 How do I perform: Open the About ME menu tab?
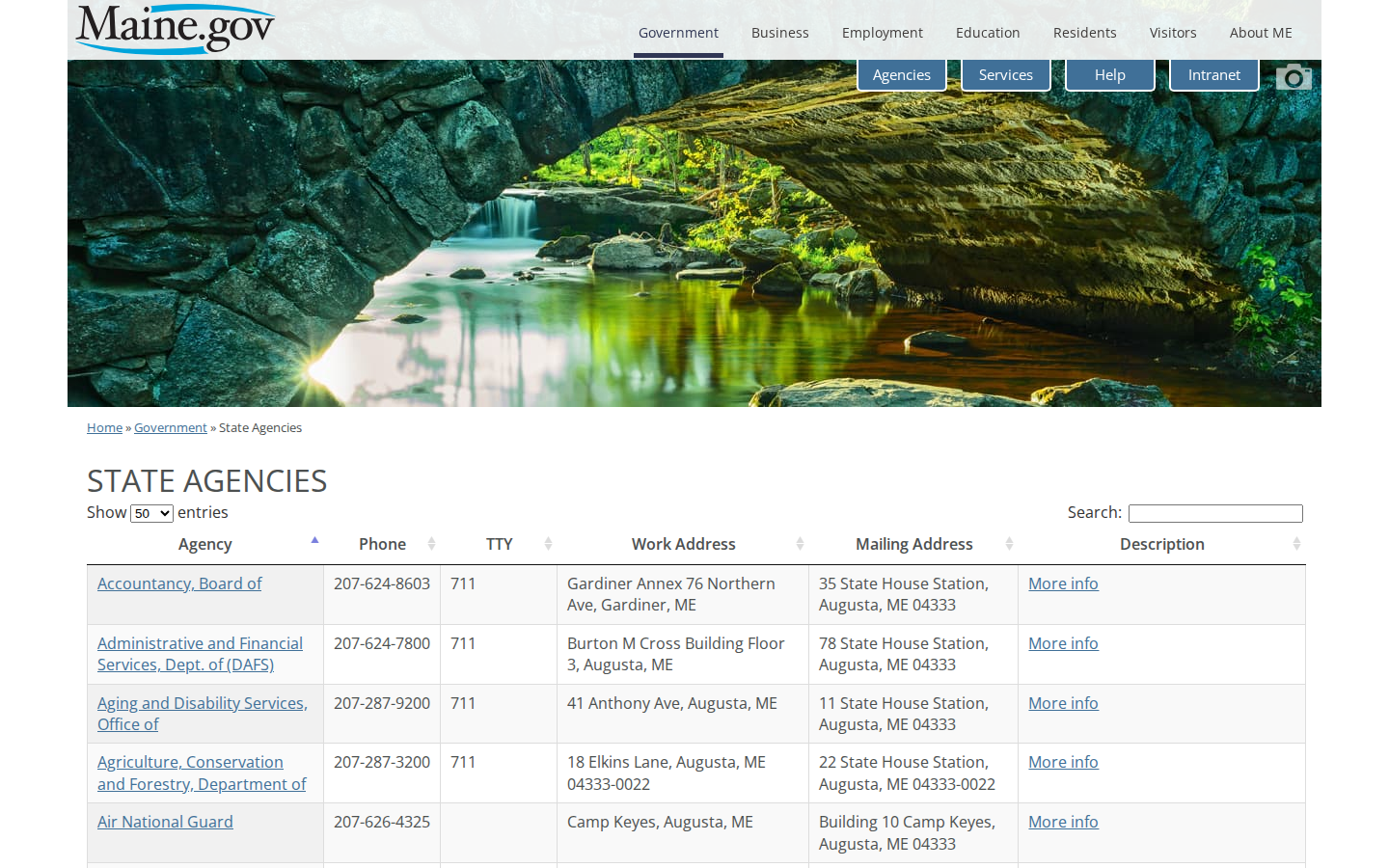[1261, 33]
